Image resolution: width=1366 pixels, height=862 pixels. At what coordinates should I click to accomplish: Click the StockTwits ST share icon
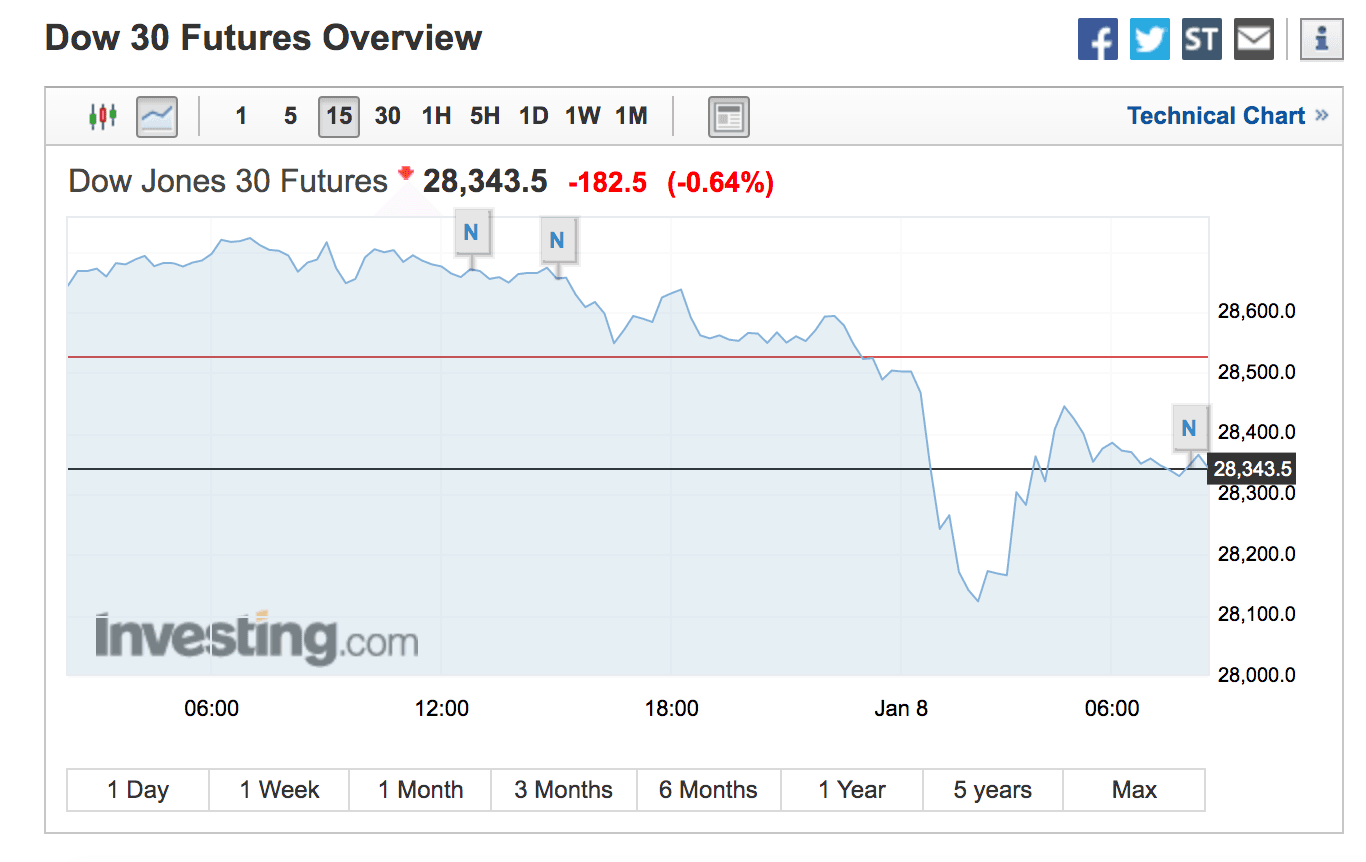(1201, 40)
